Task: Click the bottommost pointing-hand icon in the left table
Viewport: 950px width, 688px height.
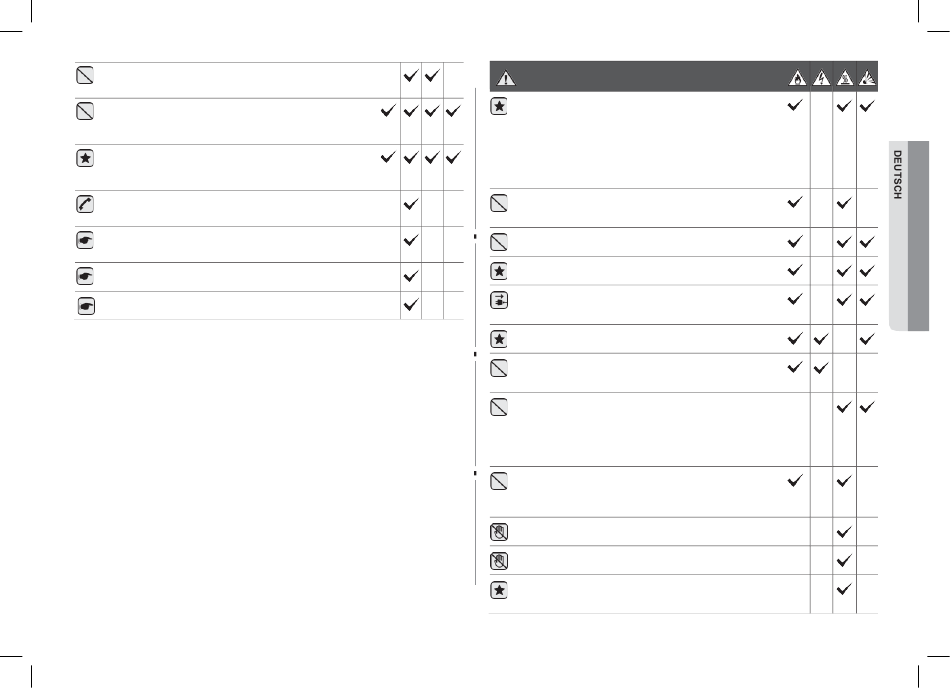Action: point(86,306)
